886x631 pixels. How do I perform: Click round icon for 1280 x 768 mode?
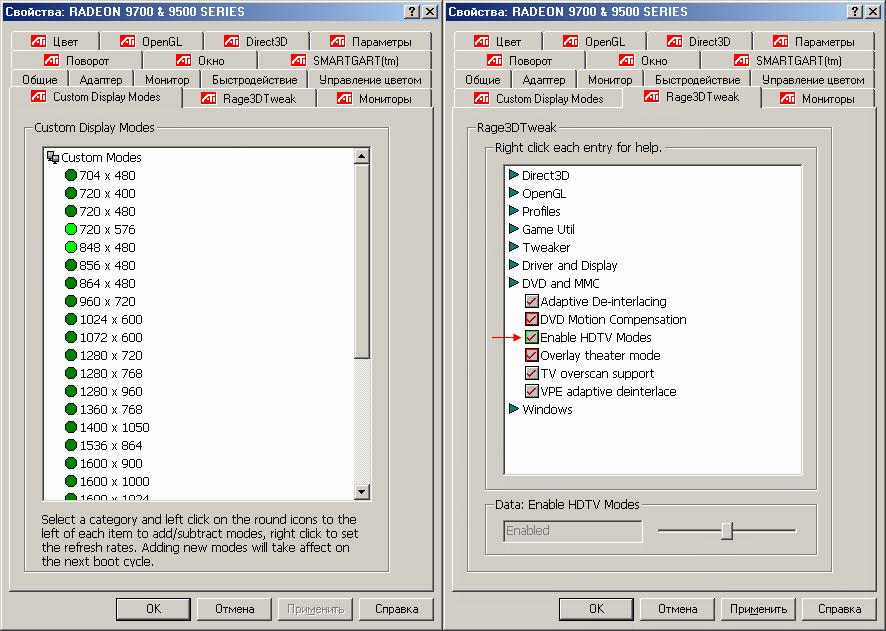[x=71, y=374]
